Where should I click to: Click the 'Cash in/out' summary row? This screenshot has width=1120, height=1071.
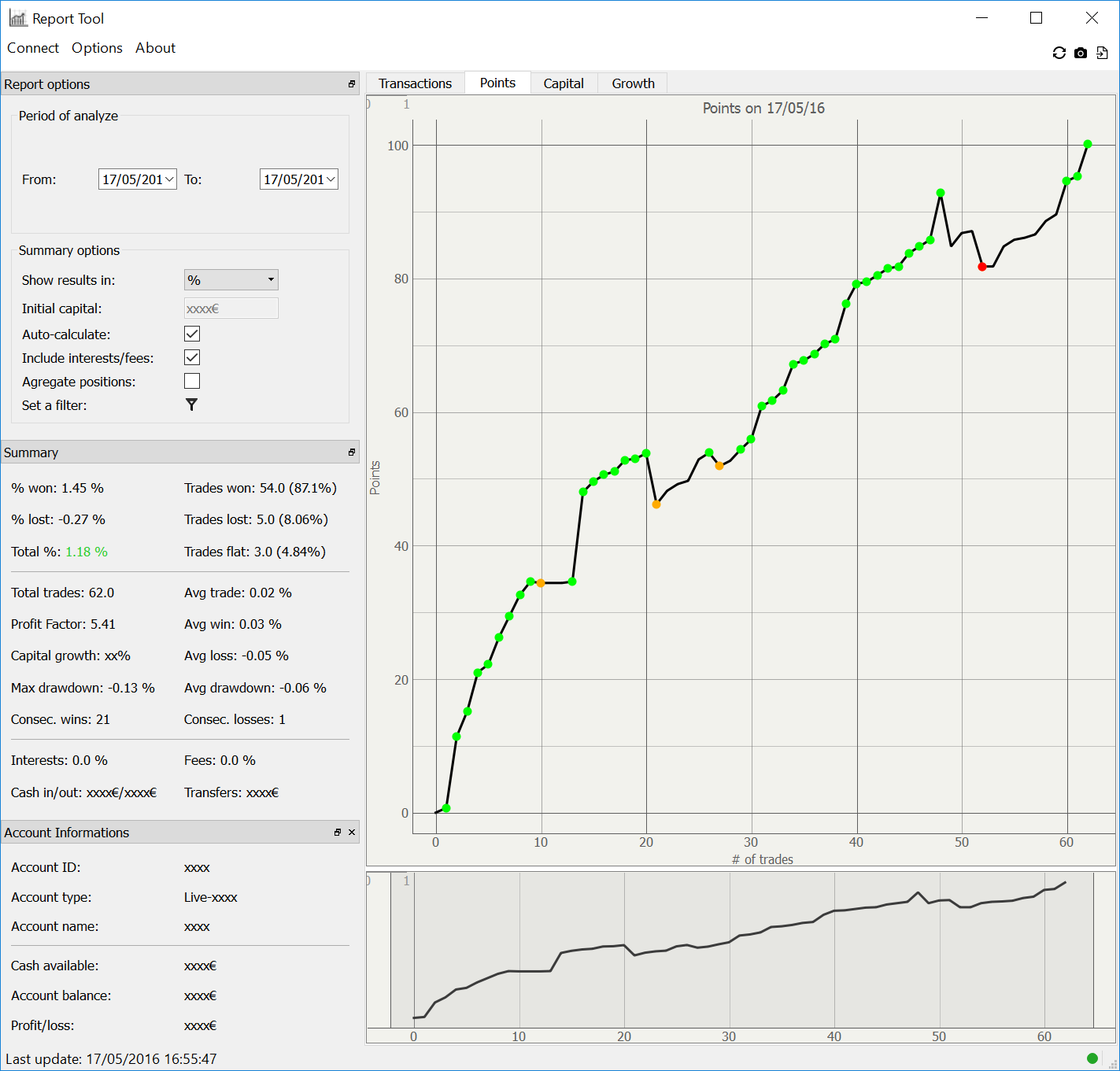(x=83, y=792)
